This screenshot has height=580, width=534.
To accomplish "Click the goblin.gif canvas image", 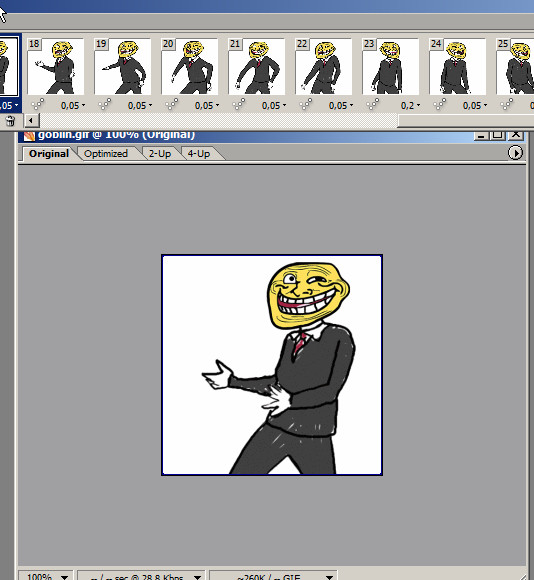I will [272, 365].
